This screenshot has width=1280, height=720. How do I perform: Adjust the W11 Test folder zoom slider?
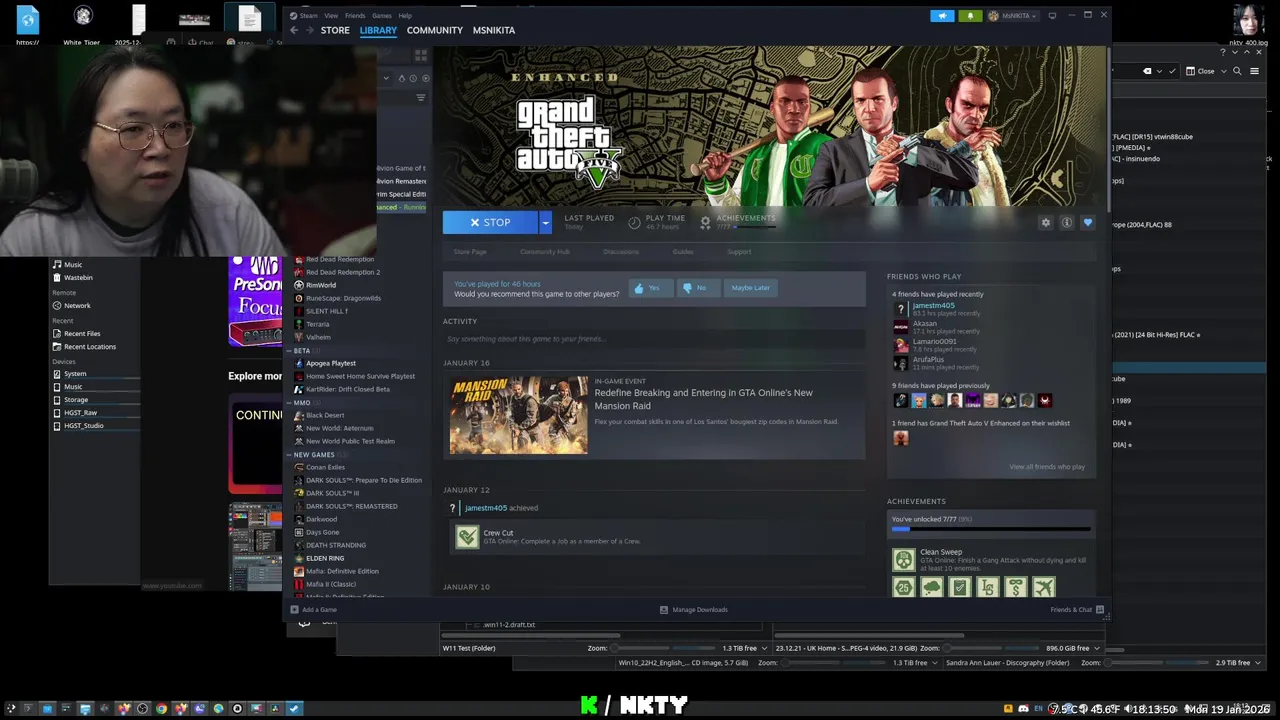pos(663,648)
